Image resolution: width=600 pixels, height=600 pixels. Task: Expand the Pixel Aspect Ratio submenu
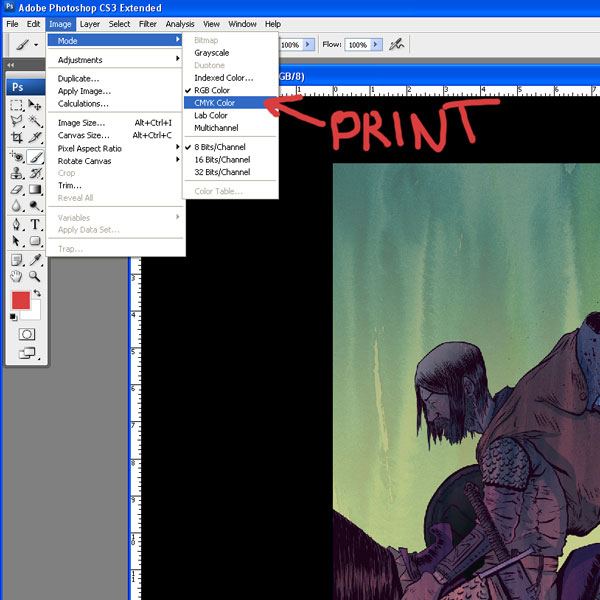tap(114, 148)
